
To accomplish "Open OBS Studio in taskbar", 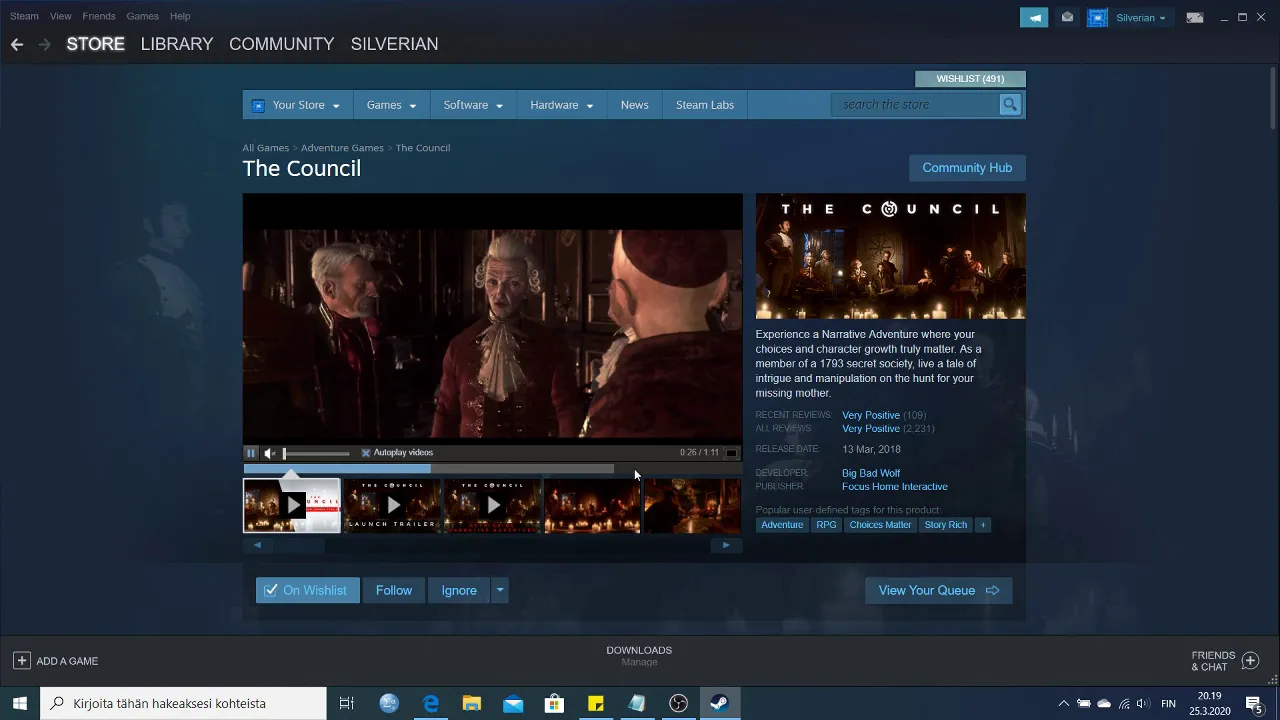I will [678, 703].
